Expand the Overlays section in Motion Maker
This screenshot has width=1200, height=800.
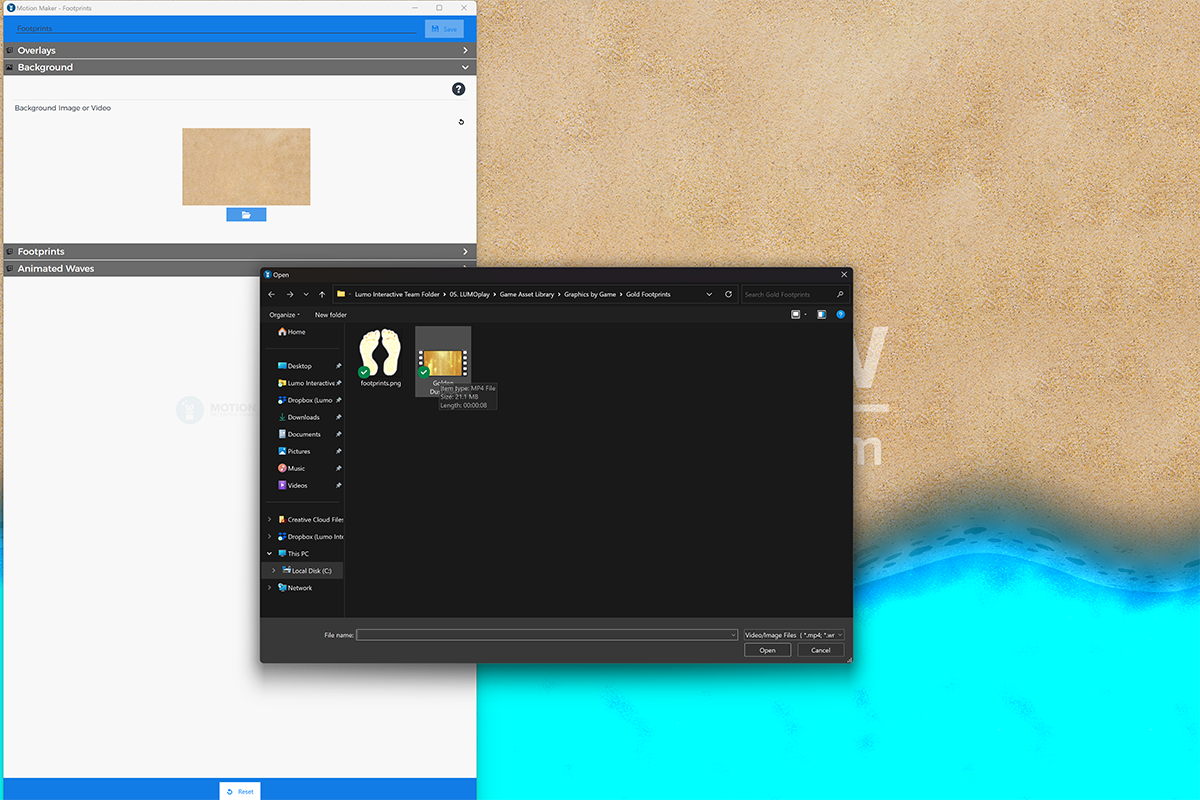tap(466, 50)
